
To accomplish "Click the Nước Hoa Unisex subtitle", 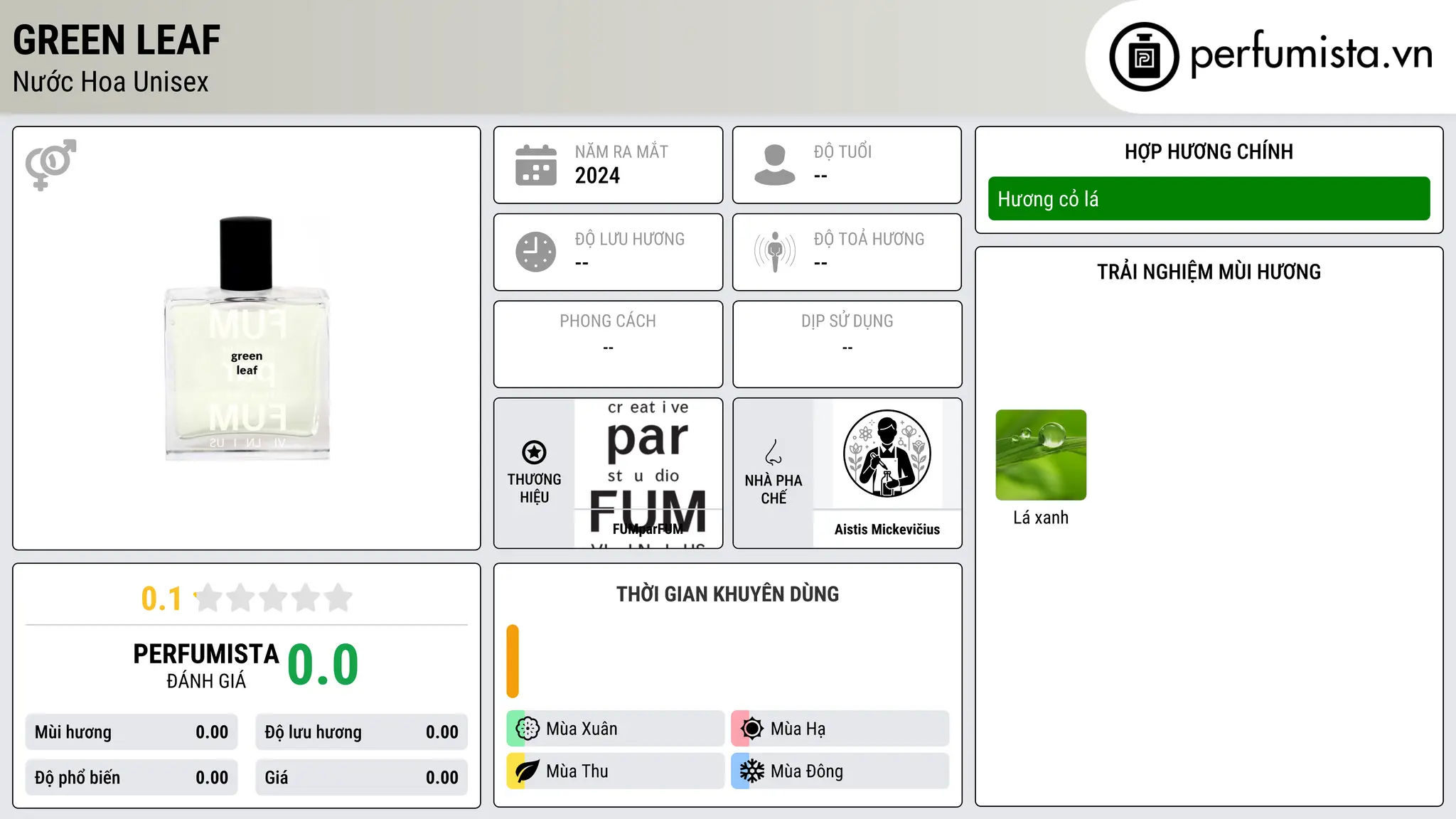I will 111,82.
